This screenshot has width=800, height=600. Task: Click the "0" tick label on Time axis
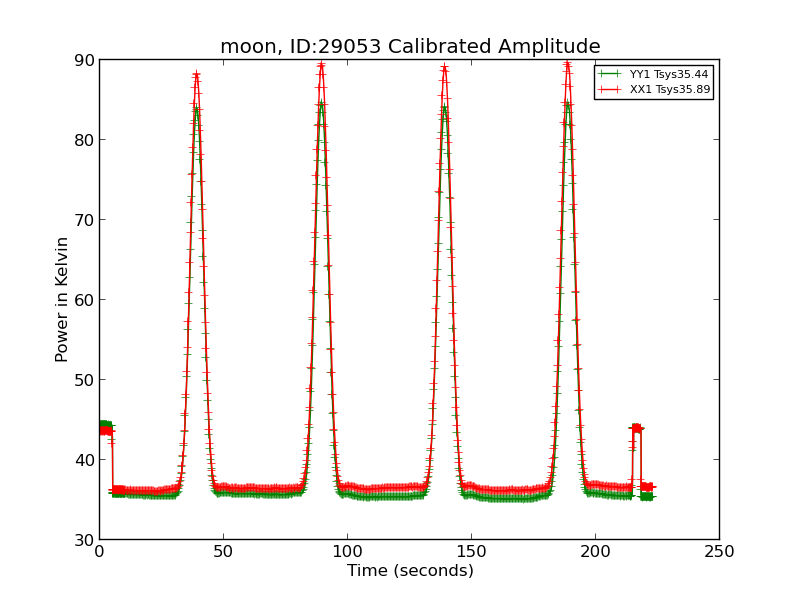coord(99,552)
